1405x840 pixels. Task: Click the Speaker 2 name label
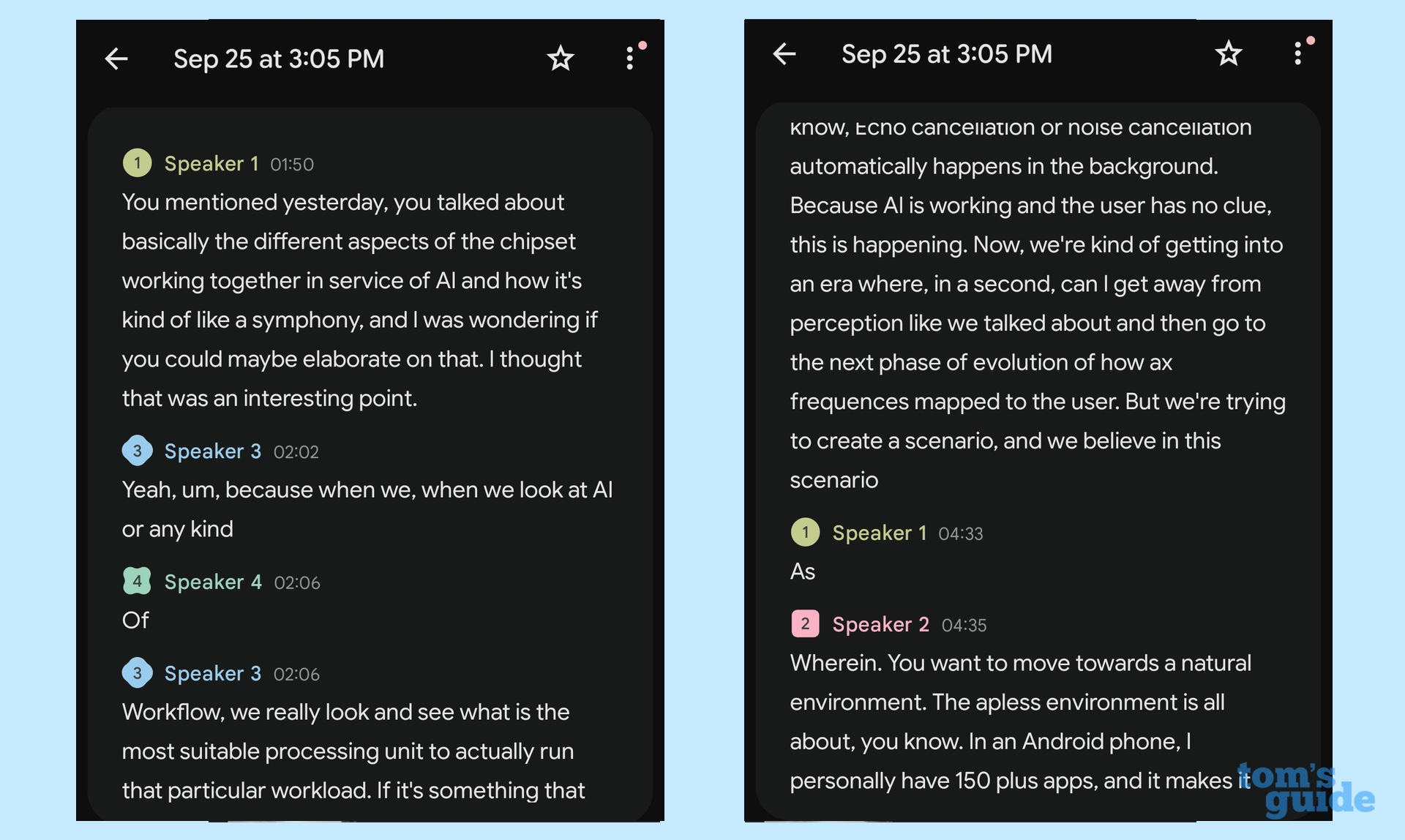(x=880, y=625)
